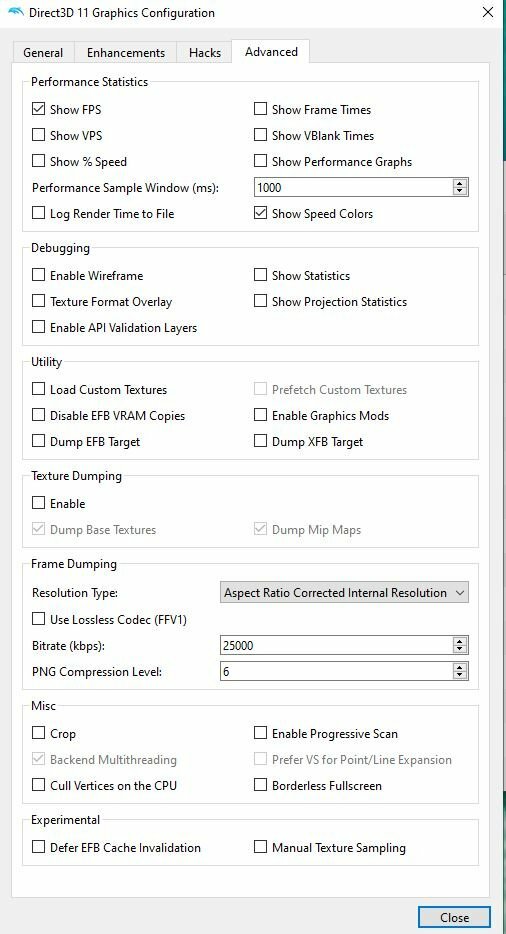Click the Close button
The height and width of the screenshot is (934, 506).
point(454,917)
